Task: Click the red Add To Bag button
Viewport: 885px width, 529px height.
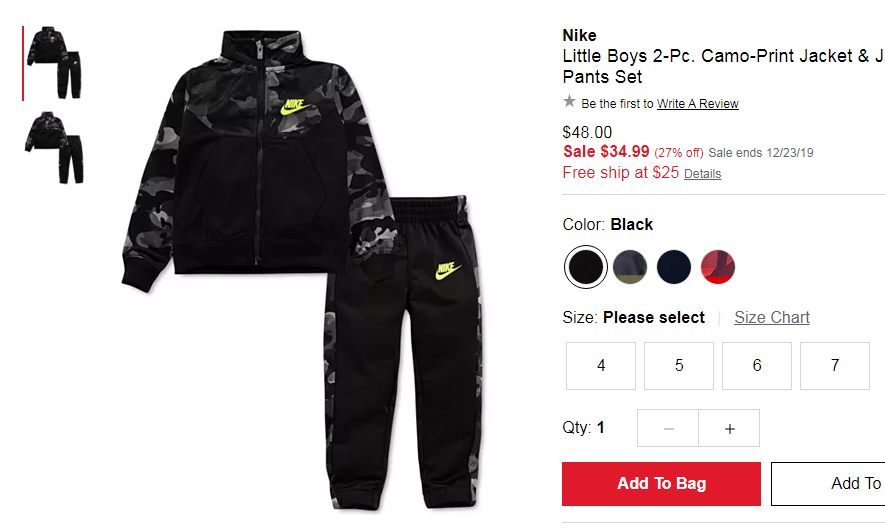Action: tap(661, 484)
